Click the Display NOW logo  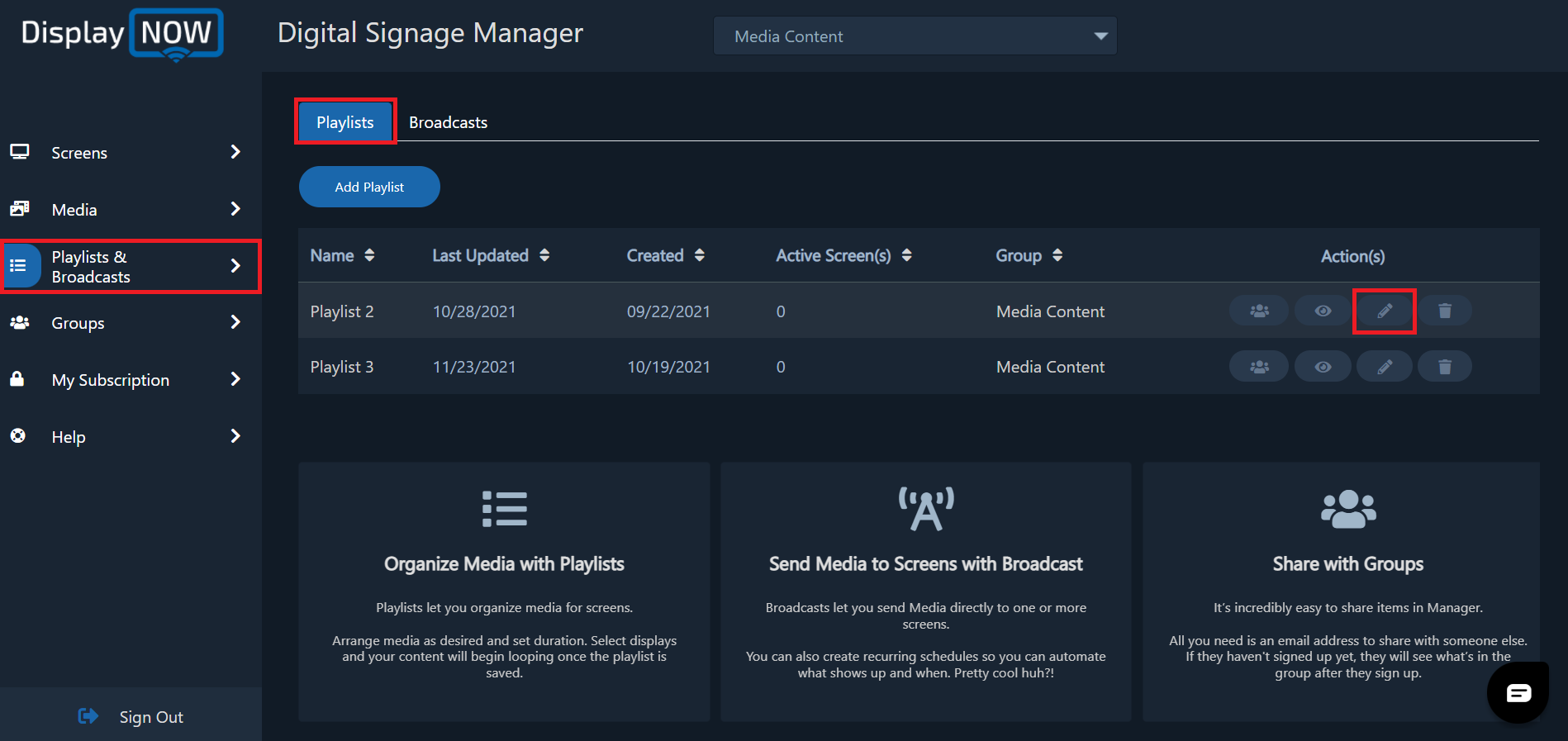tap(122, 35)
